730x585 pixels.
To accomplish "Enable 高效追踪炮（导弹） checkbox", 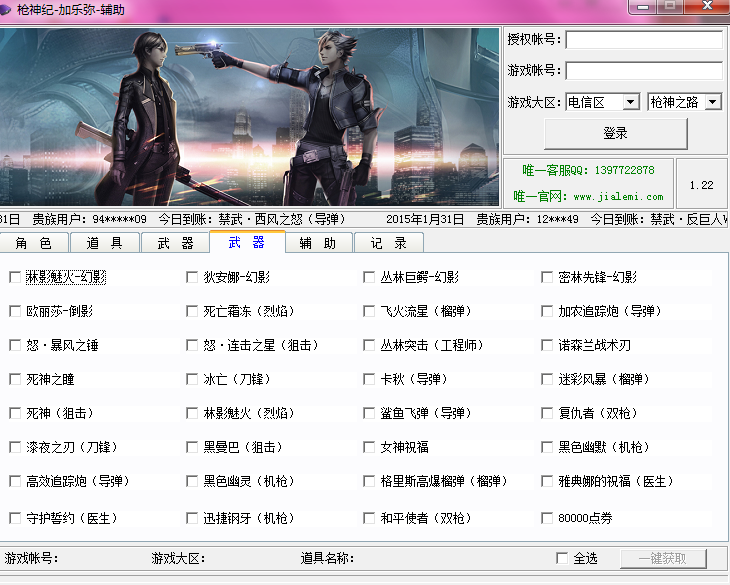I will (15, 481).
